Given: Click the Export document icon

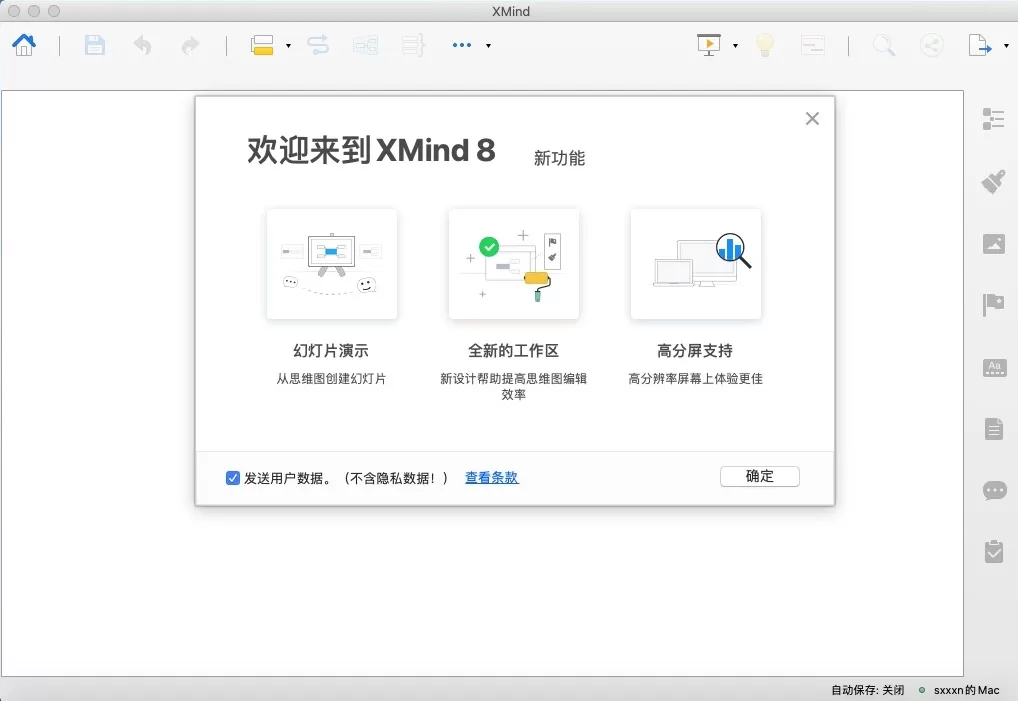Looking at the screenshot, I should click(x=980, y=45).
